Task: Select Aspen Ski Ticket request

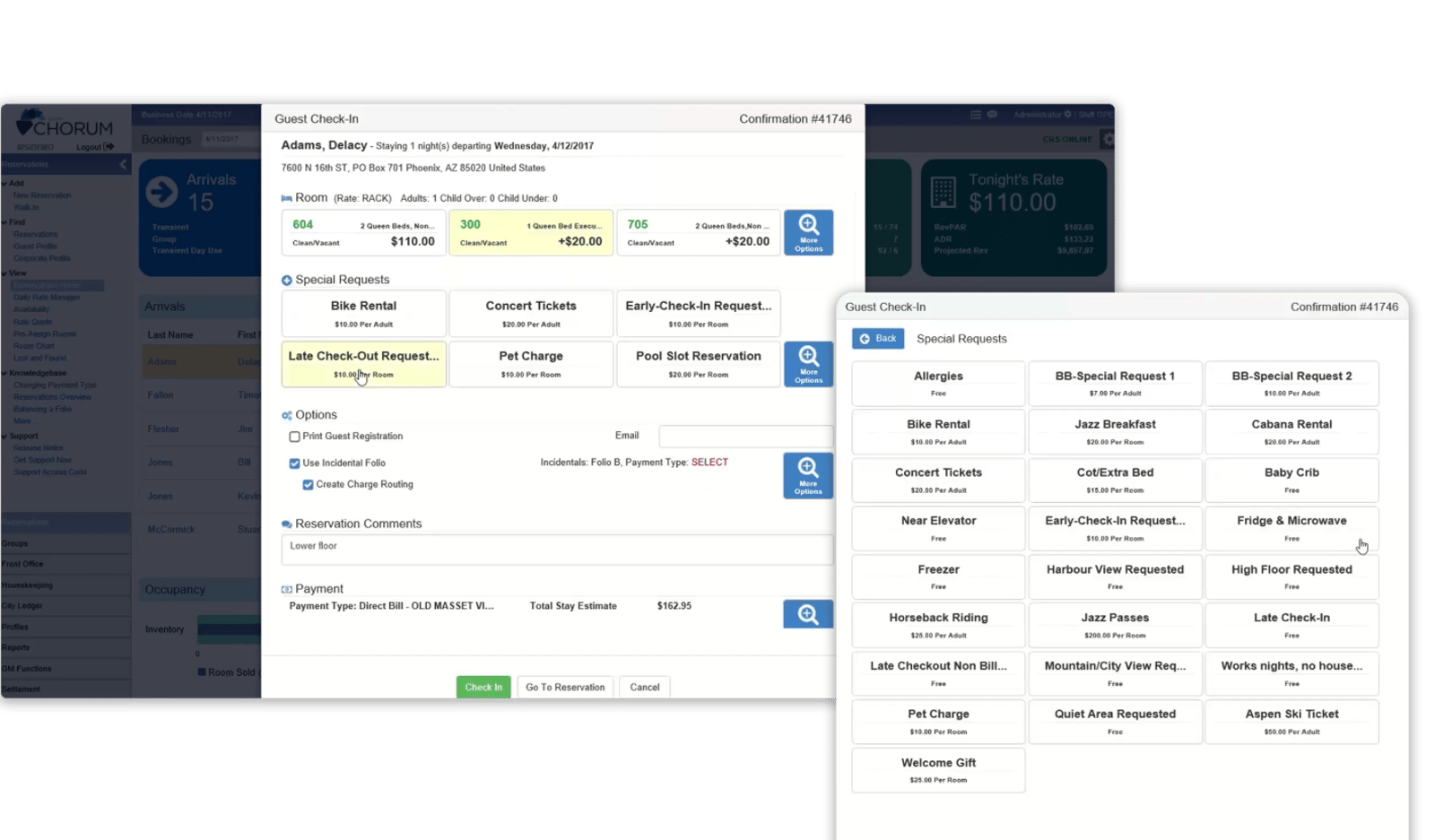Action: point(1291,723)
